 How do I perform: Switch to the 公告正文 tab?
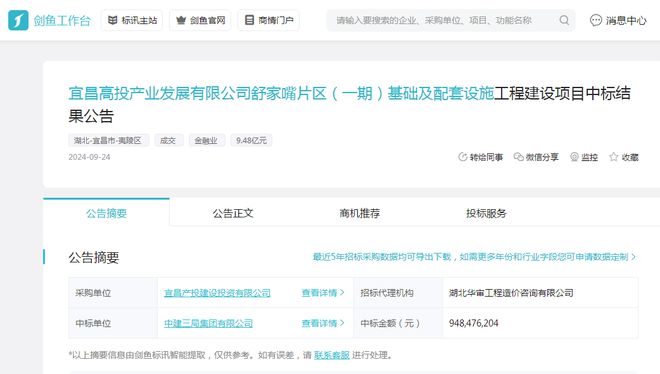(233, 213)
